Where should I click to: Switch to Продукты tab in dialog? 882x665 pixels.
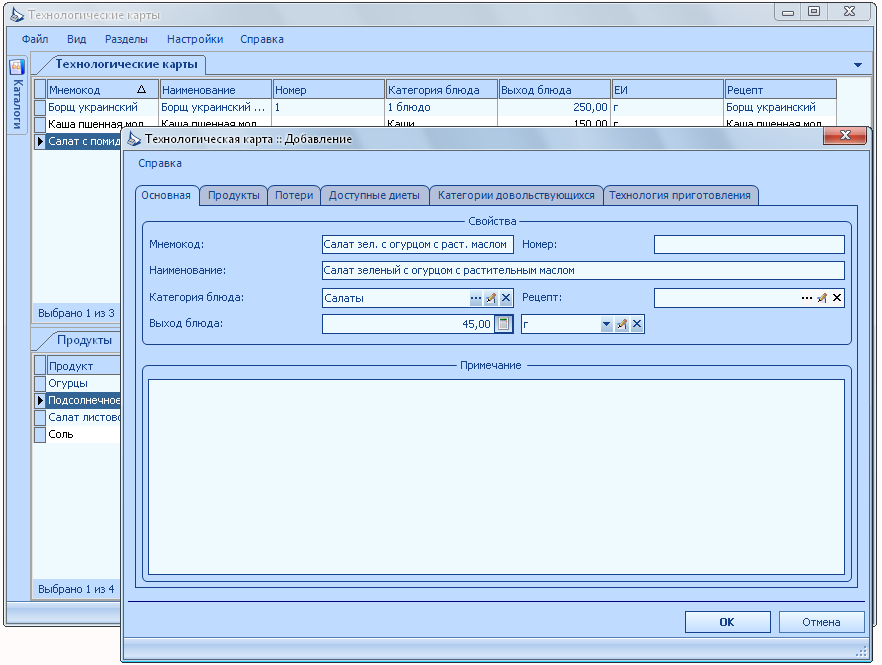pyautogui.click(x=233, y=195)
